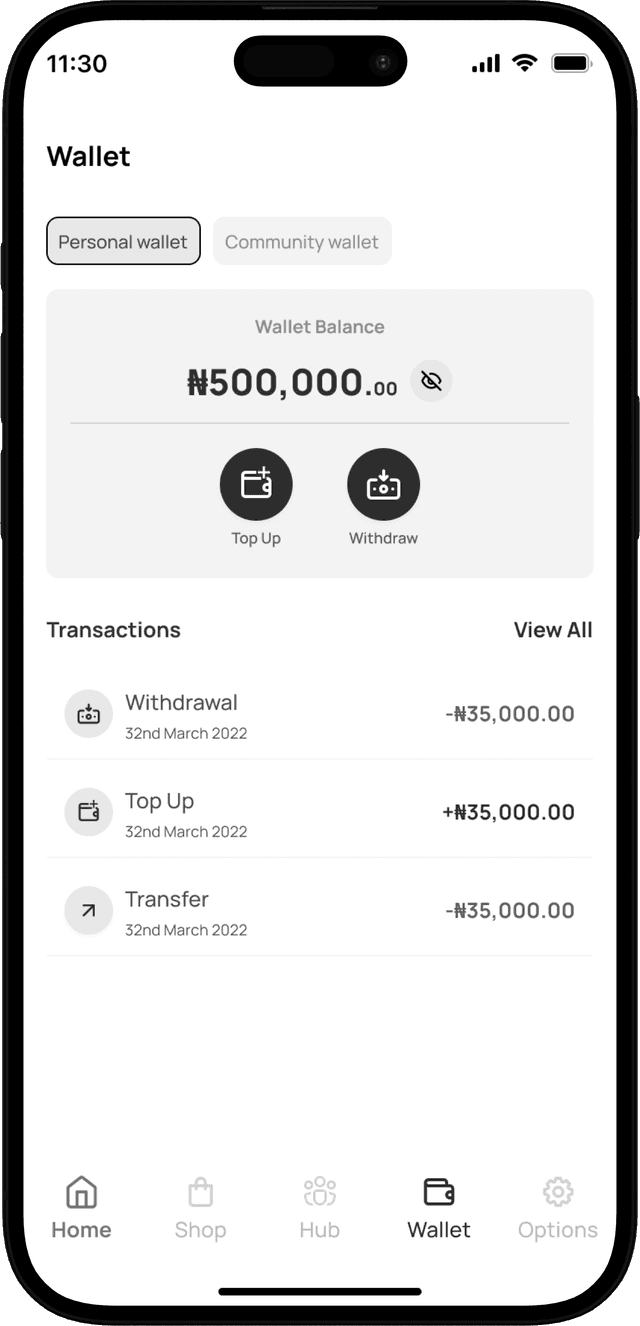
Task: Tap the Top Up wallet icon
Action: [256, 483]
